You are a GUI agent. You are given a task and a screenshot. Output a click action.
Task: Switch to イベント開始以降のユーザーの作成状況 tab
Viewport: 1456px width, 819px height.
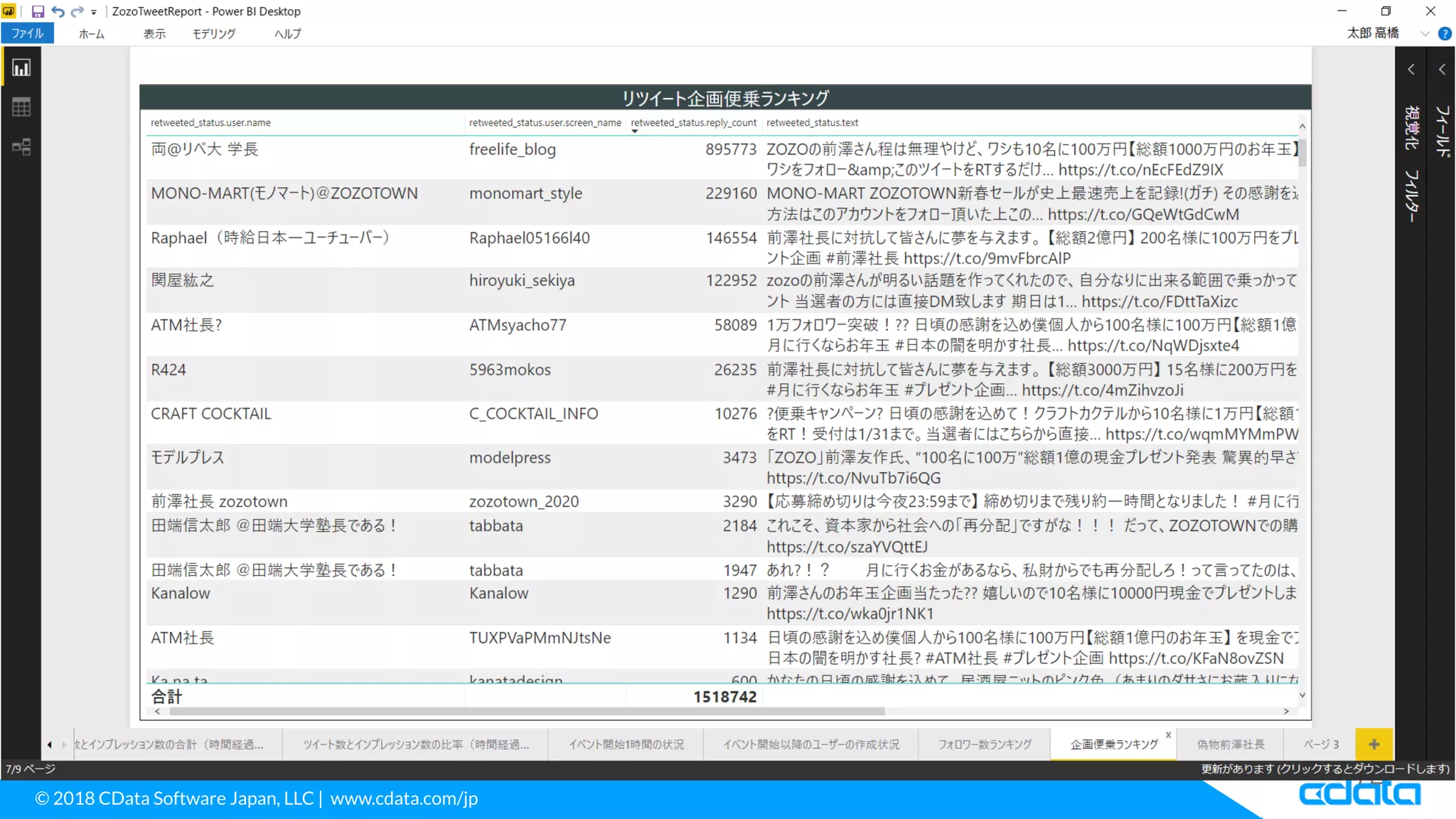click(811, 744)
